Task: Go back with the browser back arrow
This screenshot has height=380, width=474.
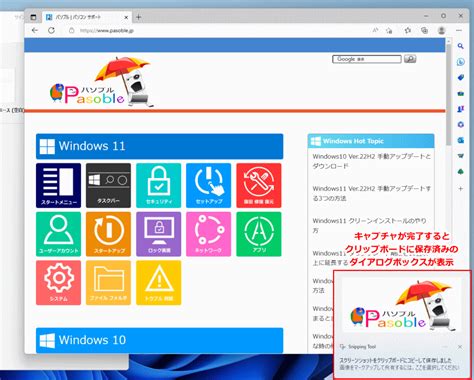Action: [35, 31]
